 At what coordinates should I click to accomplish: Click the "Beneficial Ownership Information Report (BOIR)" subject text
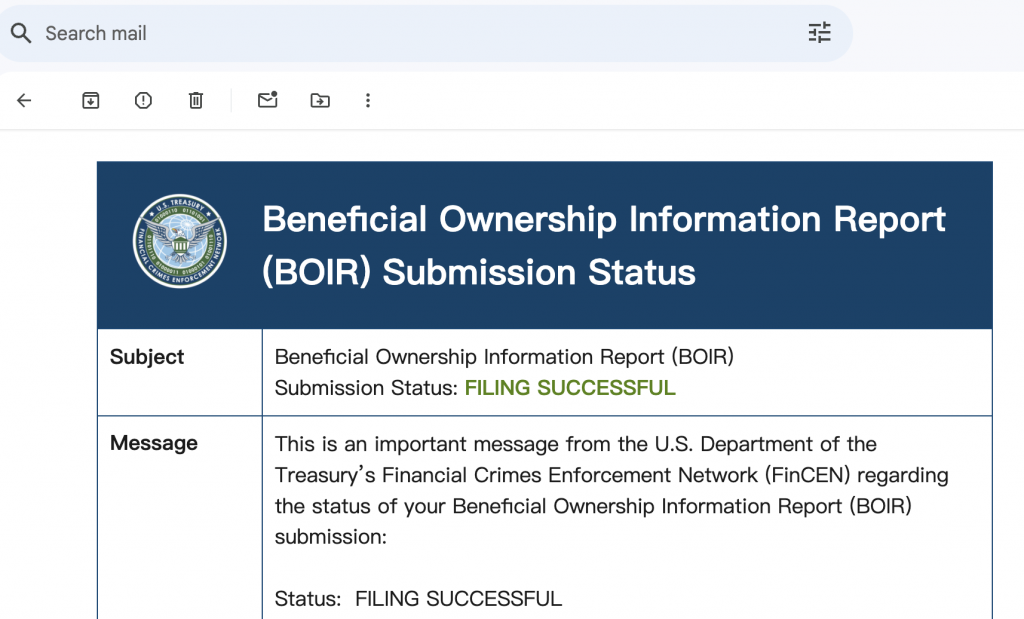pos(504,357)
